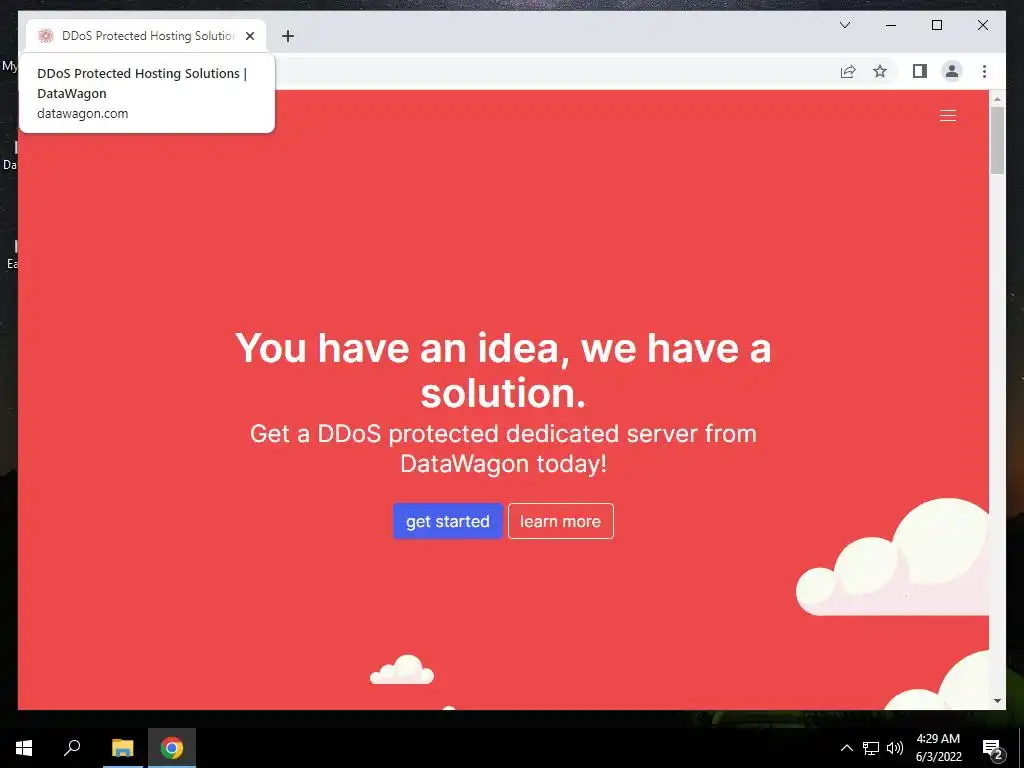Click the Chrome taskbar icon
Image resolution: width=1024 pixels, height=768 pixels.
click(172, 748)
